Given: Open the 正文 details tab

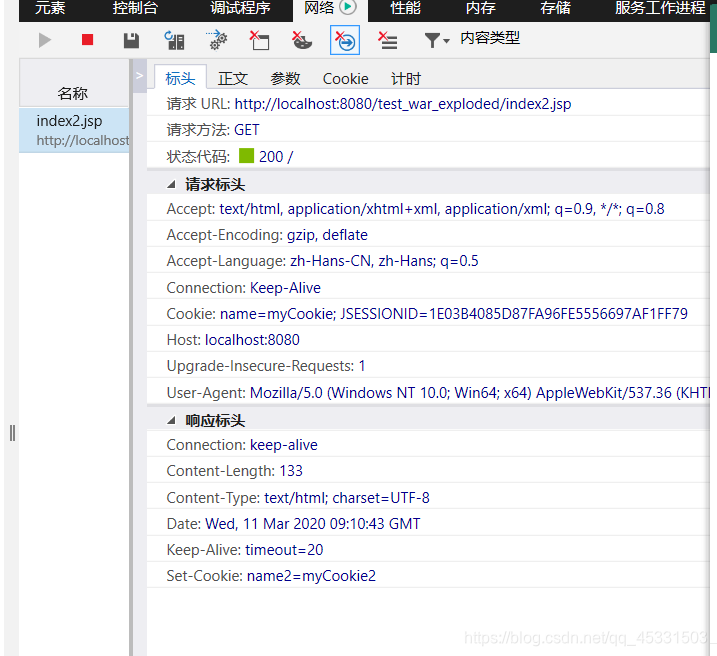Looking at the screenshot, I should point(233,79).
